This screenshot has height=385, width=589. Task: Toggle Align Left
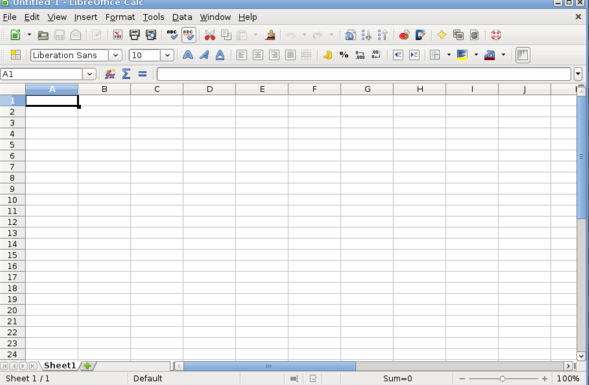point(241,55)
